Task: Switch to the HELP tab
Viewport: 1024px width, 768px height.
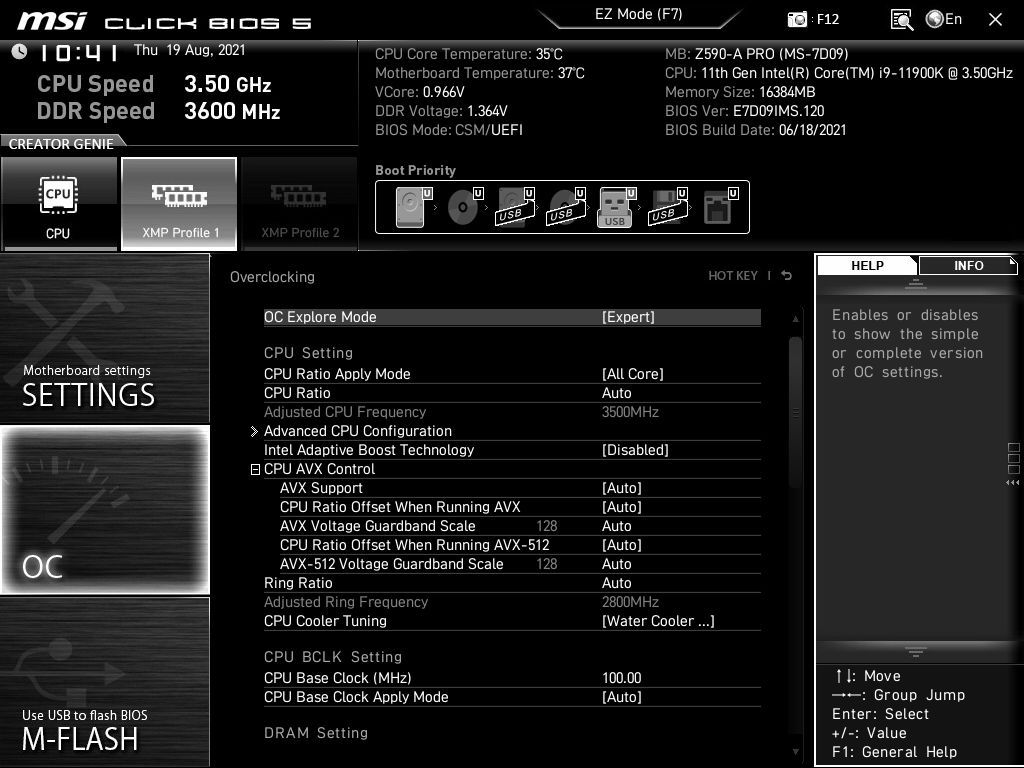Action: [x=867, y=265]
